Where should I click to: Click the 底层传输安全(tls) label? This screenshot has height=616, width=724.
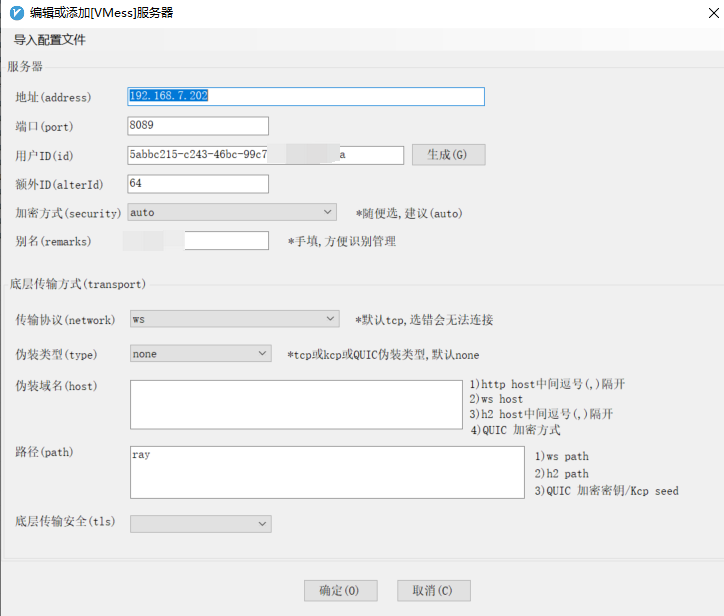[65, 521]
